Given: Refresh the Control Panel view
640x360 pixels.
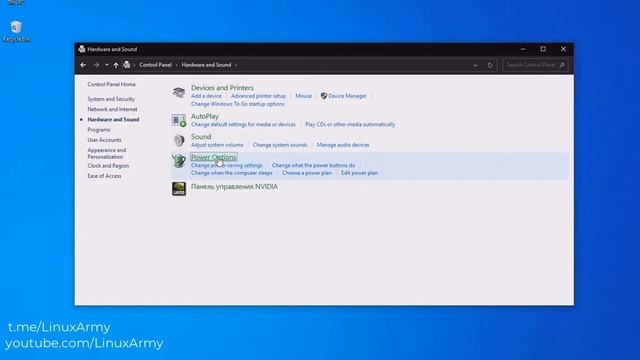Looking at the screenshot, I should tap(490, 65).
